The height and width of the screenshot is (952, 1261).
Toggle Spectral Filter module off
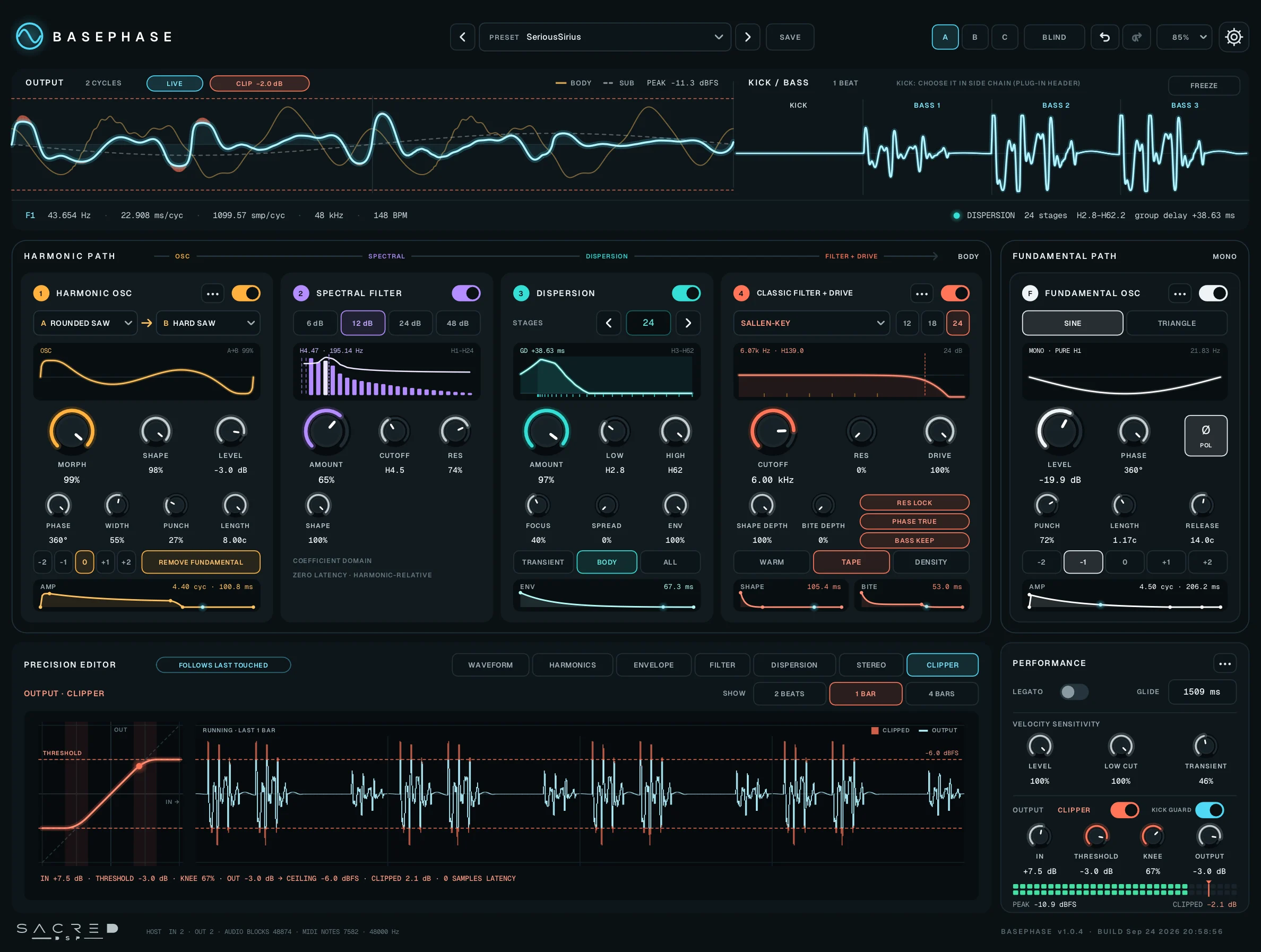(x=466, y=293)
